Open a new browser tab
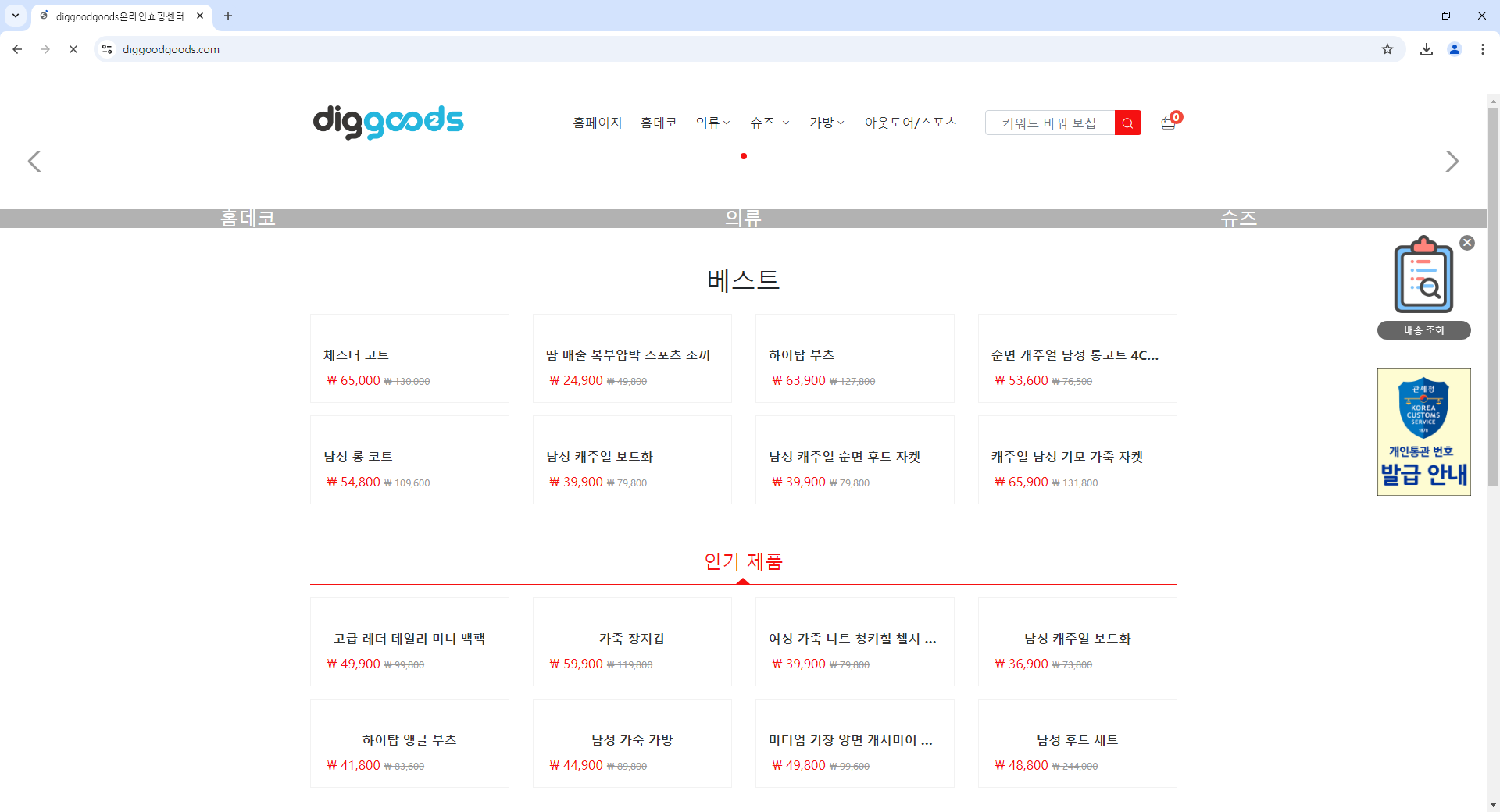The height and width of the screenshot is (812, 1500). [x=228, y=16]
